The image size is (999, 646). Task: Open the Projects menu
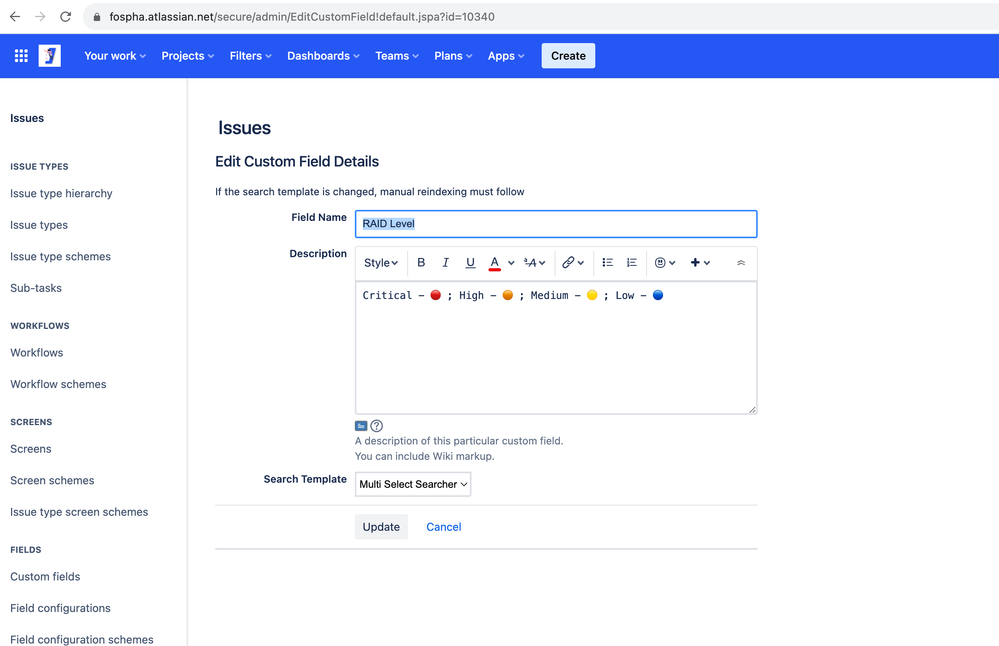click(x=187, y=56)
